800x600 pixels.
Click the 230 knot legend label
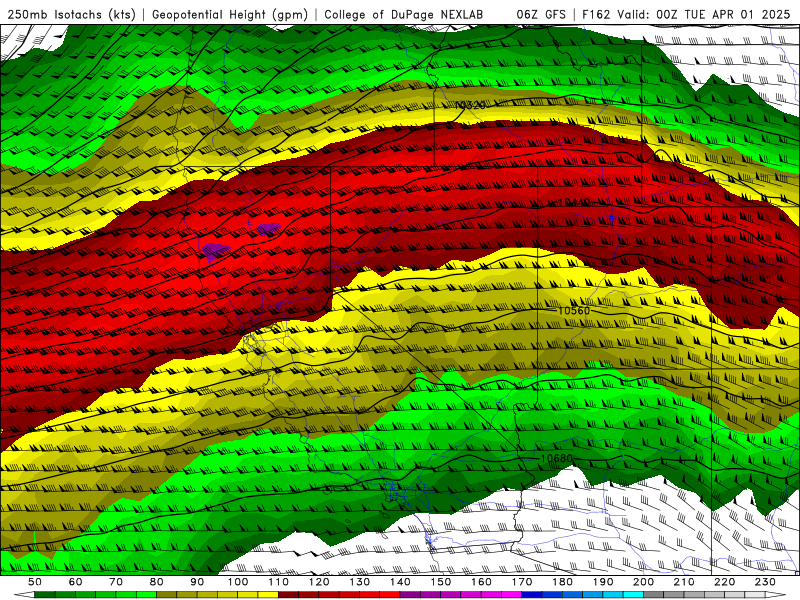tap(765, 582)
